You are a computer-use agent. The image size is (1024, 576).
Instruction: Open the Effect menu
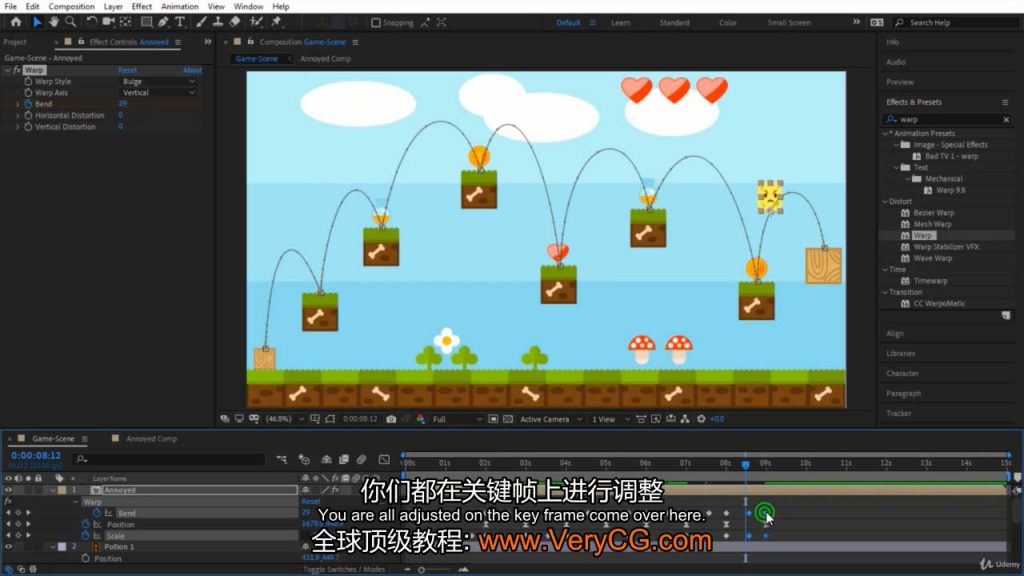point(142,7)
